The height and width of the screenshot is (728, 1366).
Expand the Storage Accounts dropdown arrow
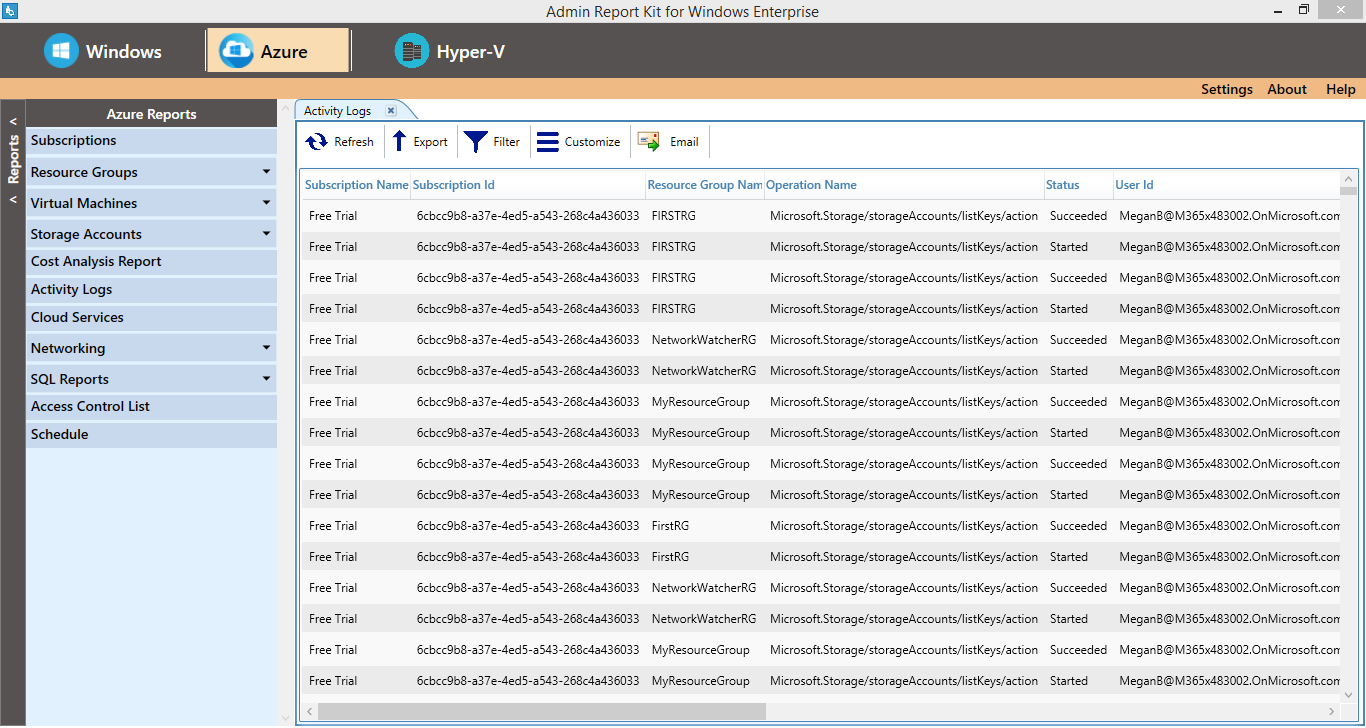266,234
